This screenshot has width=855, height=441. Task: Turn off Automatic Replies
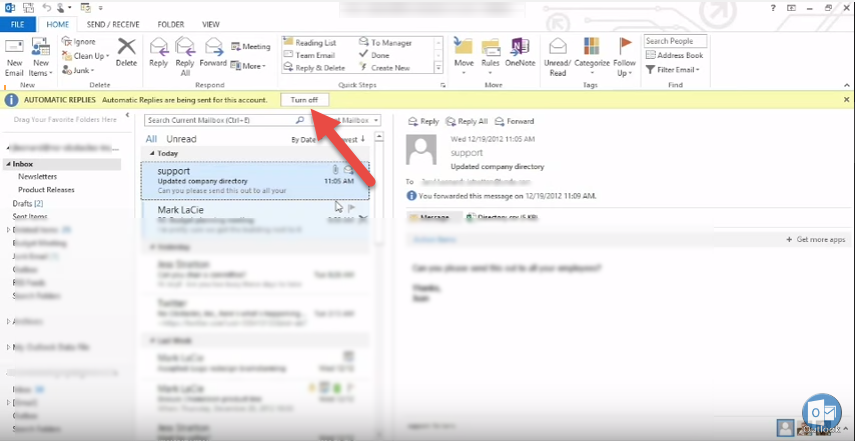305,100
